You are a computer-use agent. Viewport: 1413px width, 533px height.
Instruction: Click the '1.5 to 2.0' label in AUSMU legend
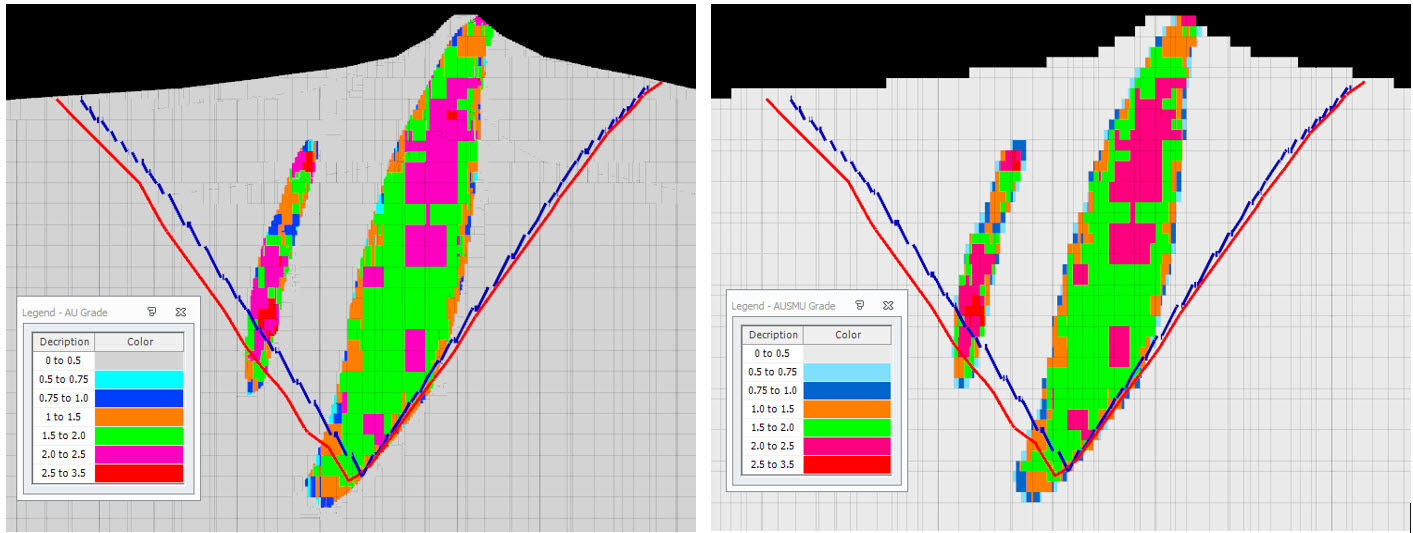point(773,428)
